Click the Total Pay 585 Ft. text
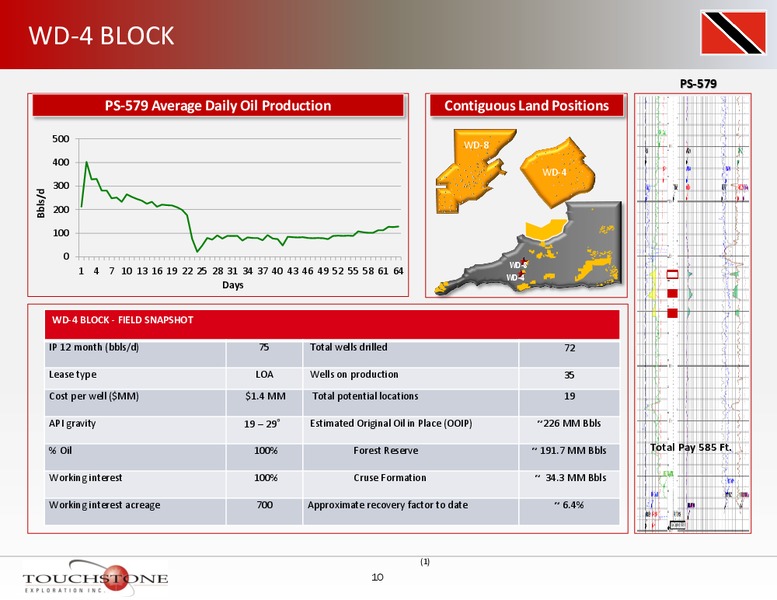 (x=691, y=447)
